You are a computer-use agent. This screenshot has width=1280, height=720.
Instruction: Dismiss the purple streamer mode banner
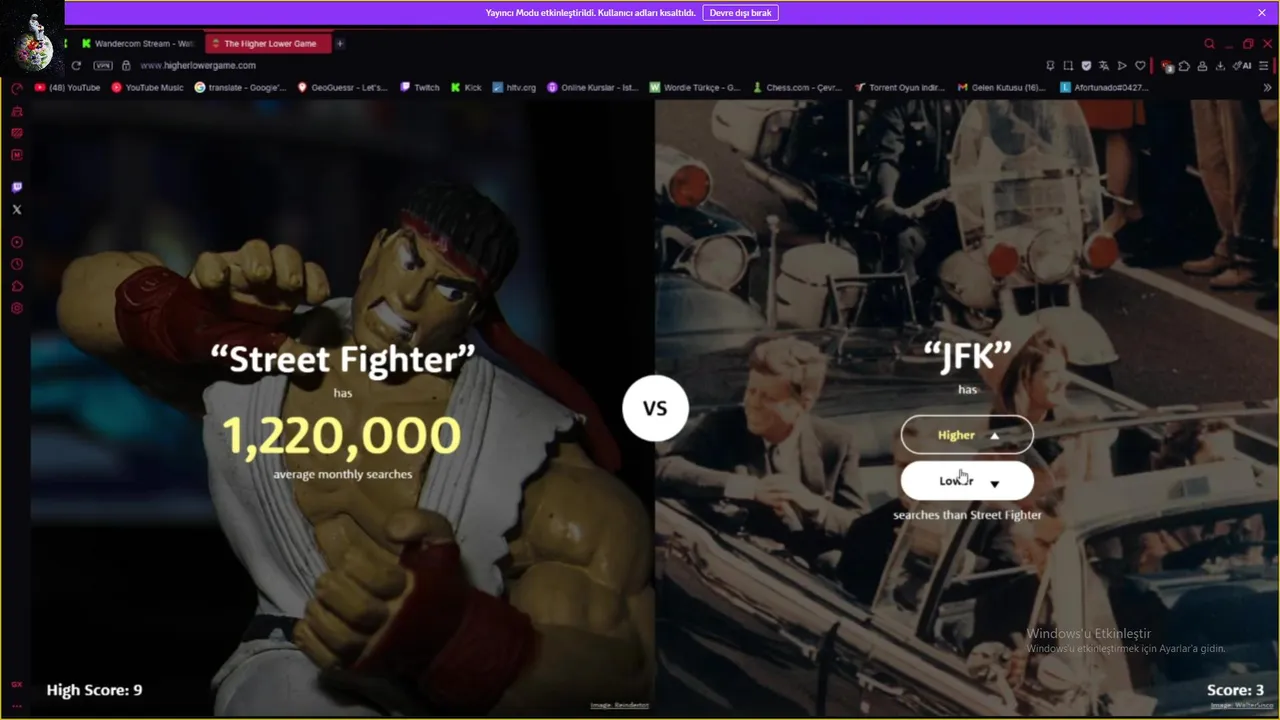tap(1262, 13)
